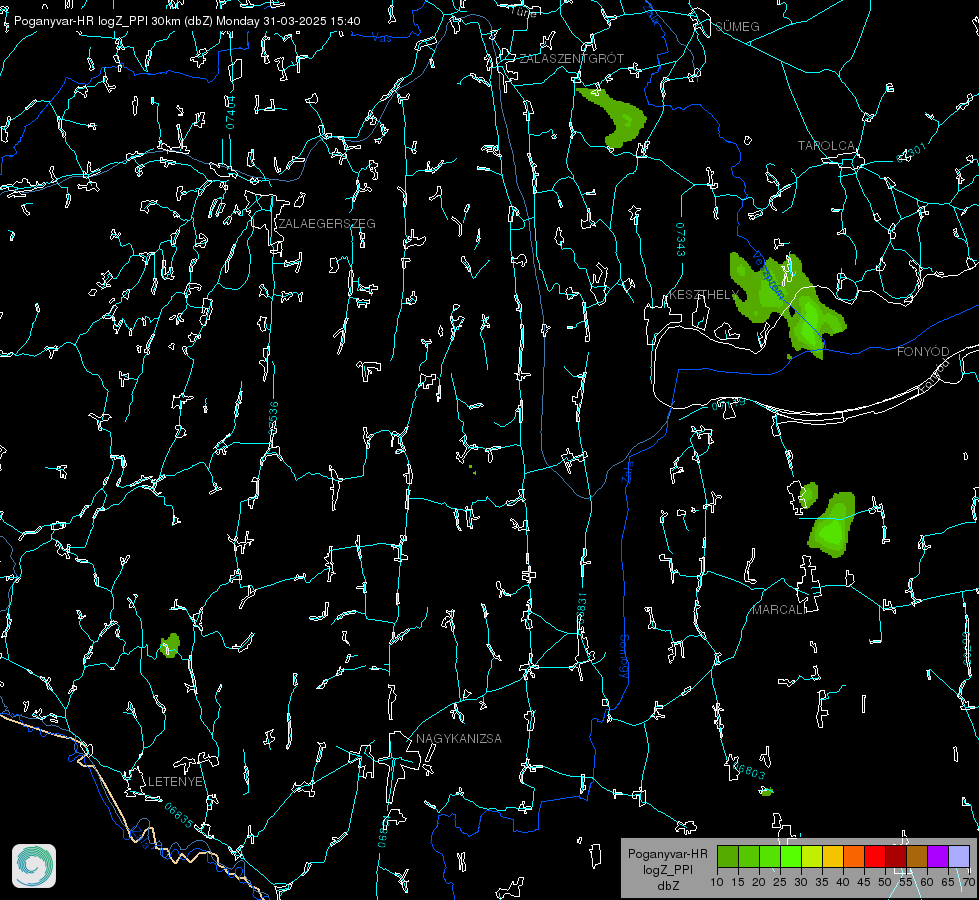This screenshot has width=979, height=900.
Task: Click the swirl logo icon in the corner
Action: (34, 866)
